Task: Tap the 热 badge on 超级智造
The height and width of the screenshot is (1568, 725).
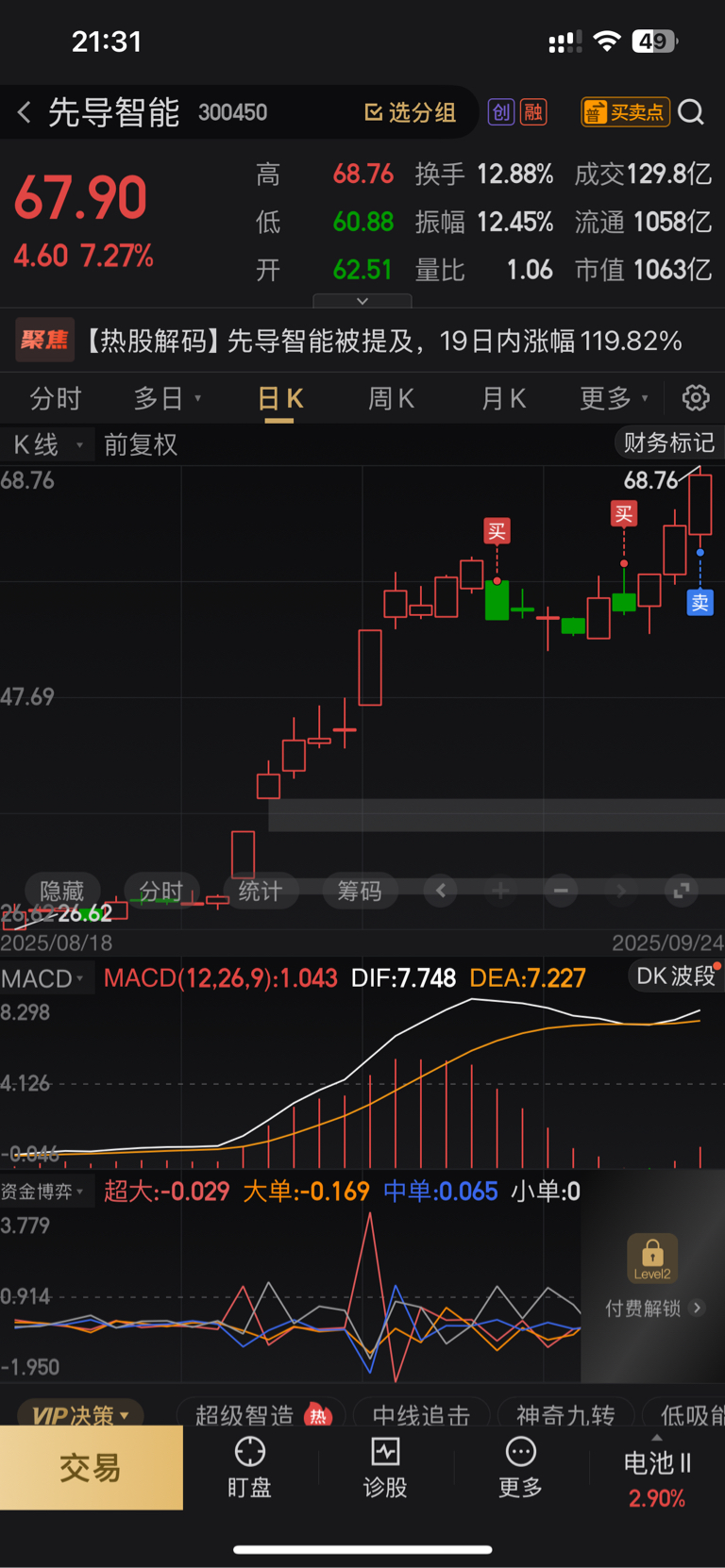Action: (x=318, y=1415)
